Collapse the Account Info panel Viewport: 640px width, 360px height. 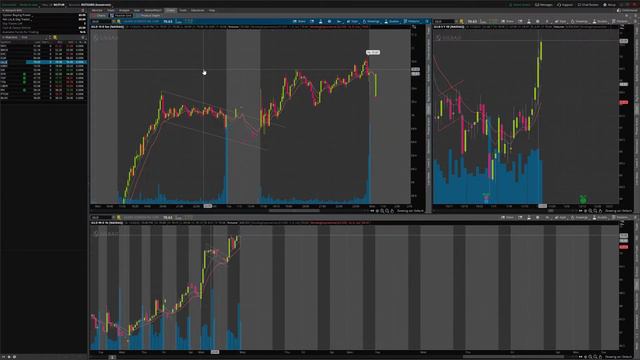point(3,10)
